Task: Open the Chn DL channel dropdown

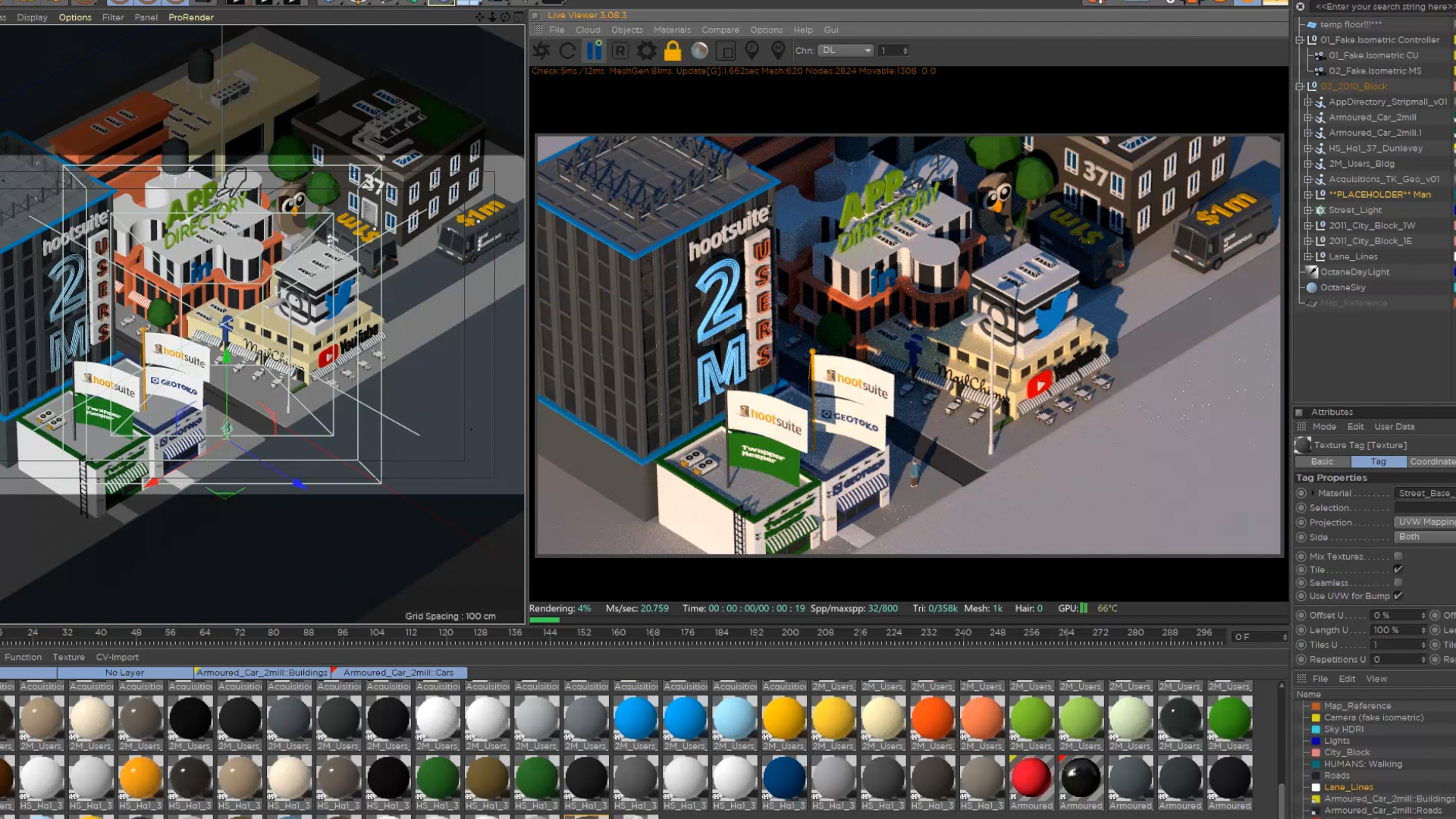Action: [846, 51]
